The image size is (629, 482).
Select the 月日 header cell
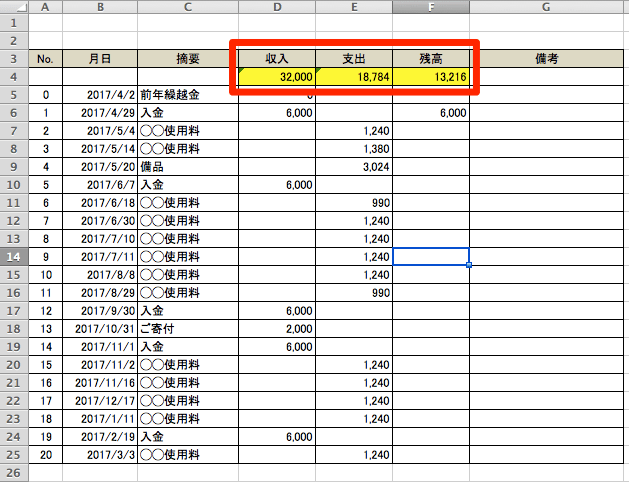pyautogui.click(x=99, y=59)
